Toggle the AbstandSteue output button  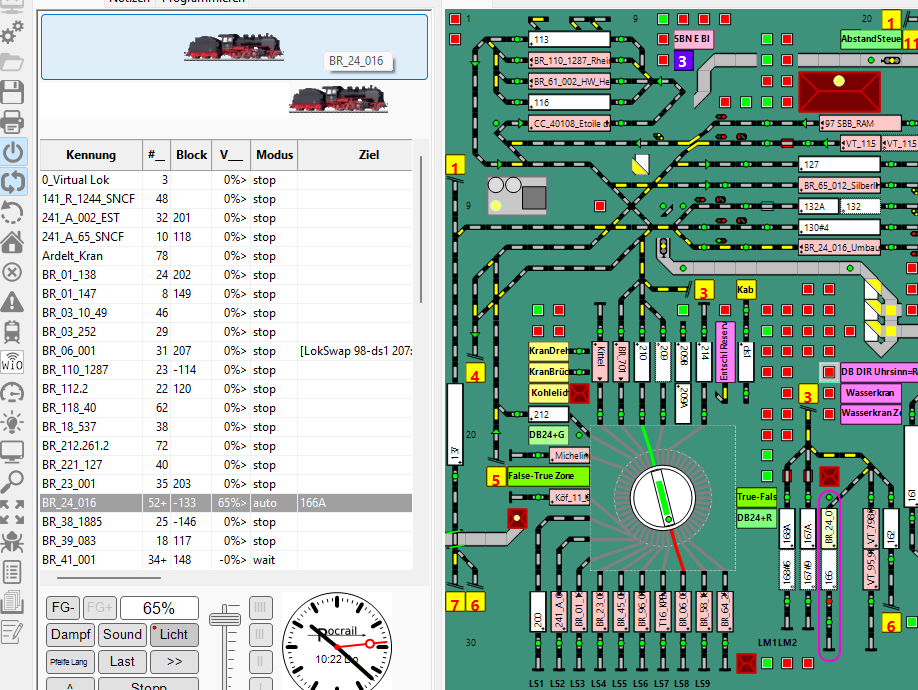click(x=871, y=39)
